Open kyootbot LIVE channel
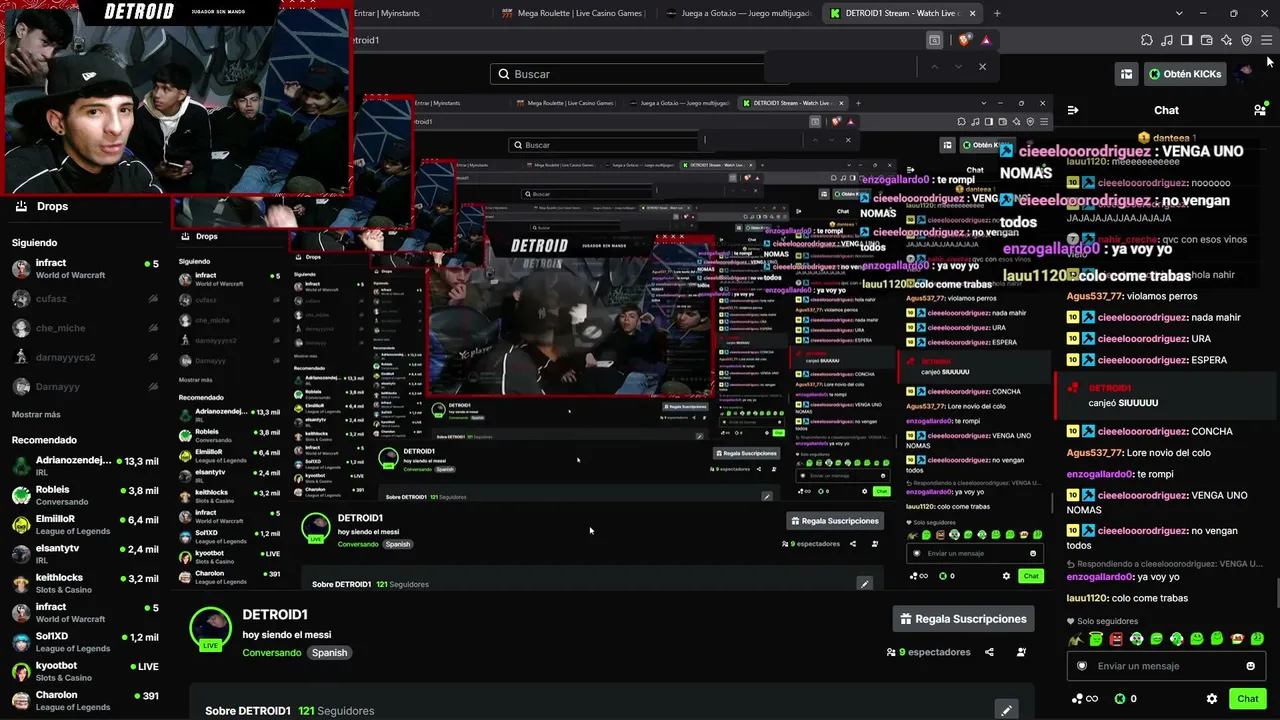This screenshot has height=720, width=1280. point(85,671)
